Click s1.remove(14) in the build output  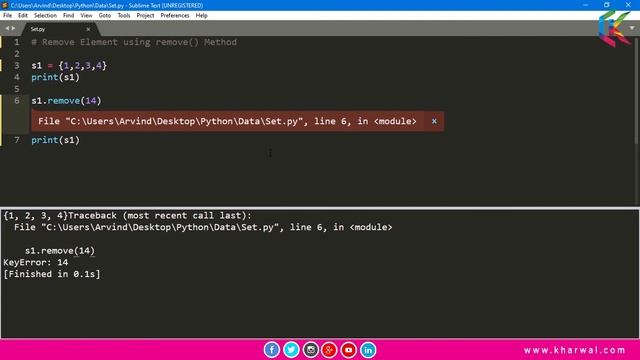pyautogui.click(x=60, y=251)
